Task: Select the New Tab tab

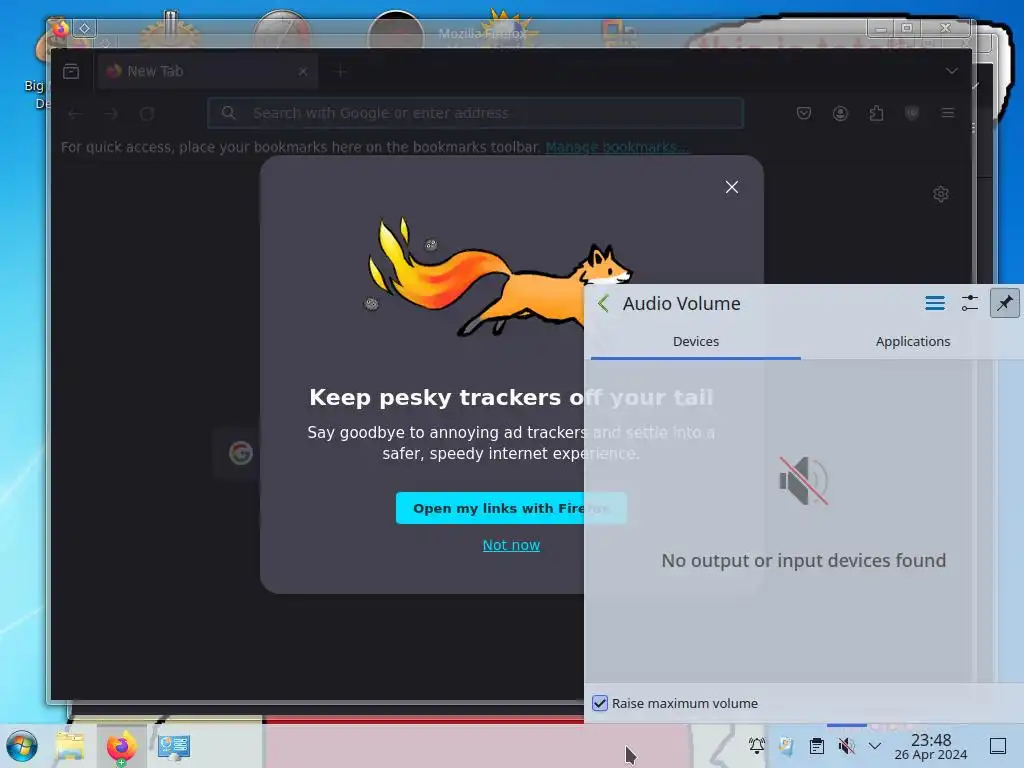Action: [208, 71]
